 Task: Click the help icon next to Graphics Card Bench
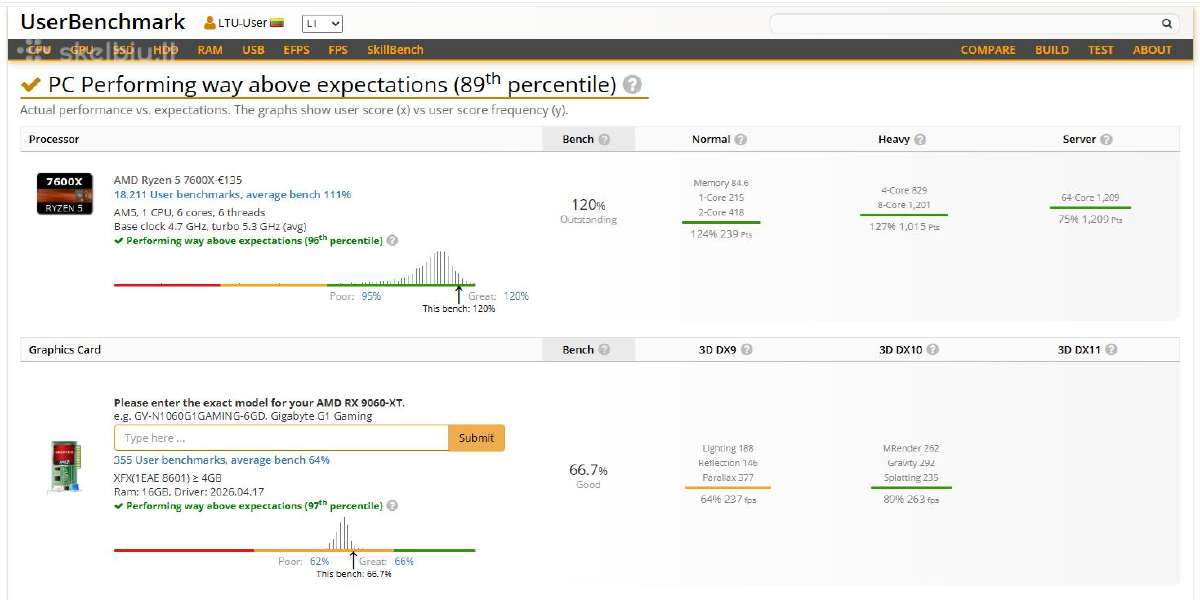pos(604,350)
